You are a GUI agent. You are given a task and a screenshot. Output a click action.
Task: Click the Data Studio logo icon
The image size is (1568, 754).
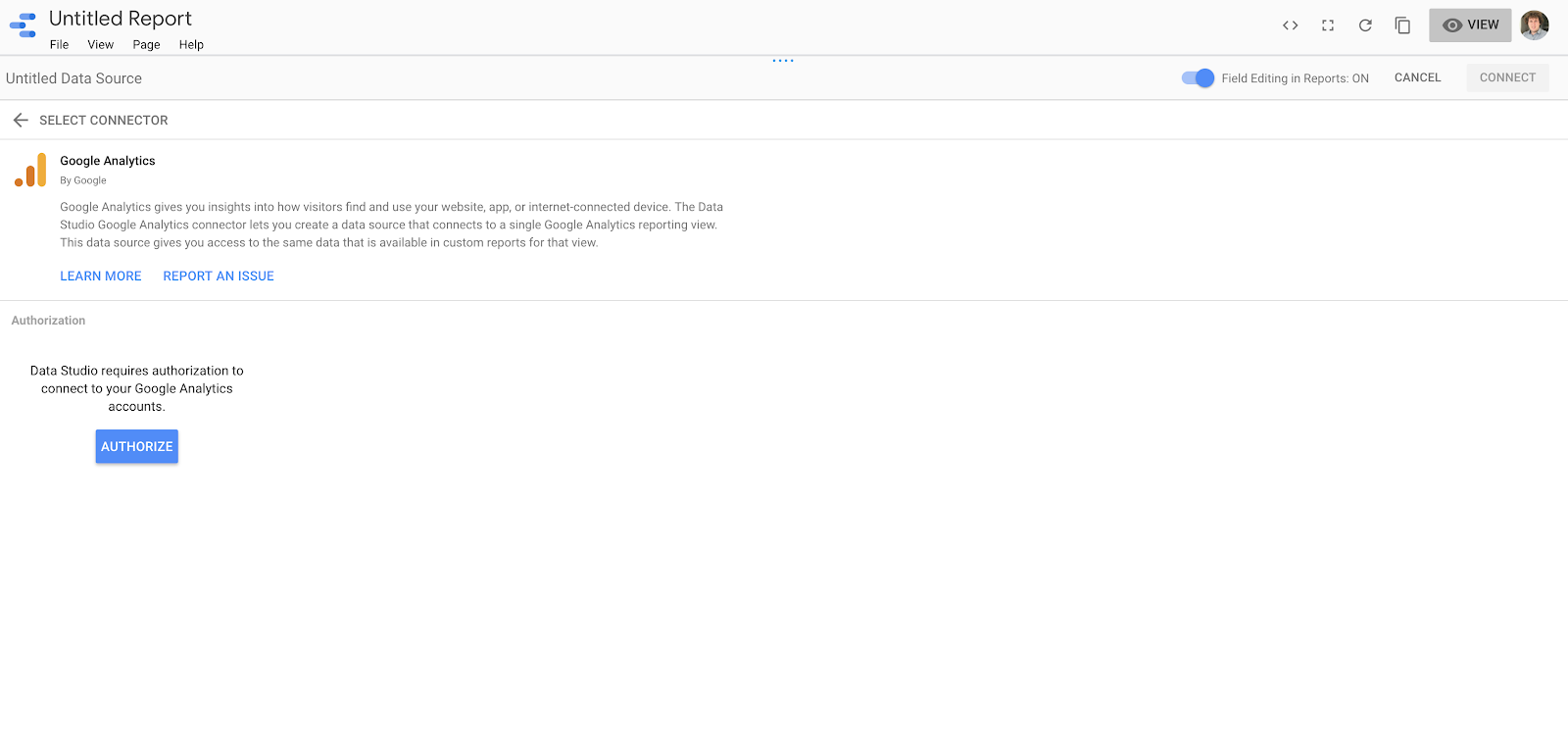[x=23, y=25]
